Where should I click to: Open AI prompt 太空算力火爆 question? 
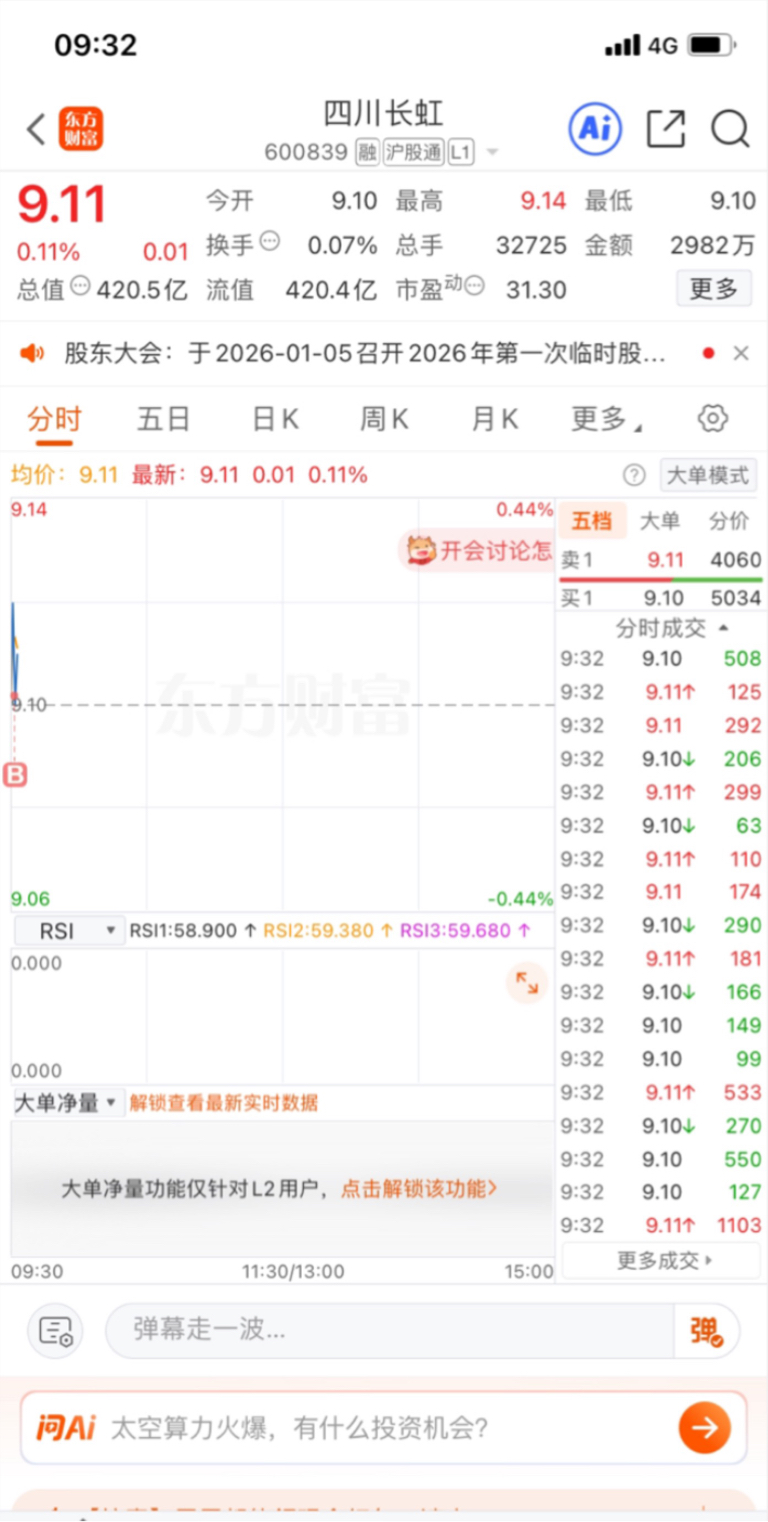pos(299,1427)
